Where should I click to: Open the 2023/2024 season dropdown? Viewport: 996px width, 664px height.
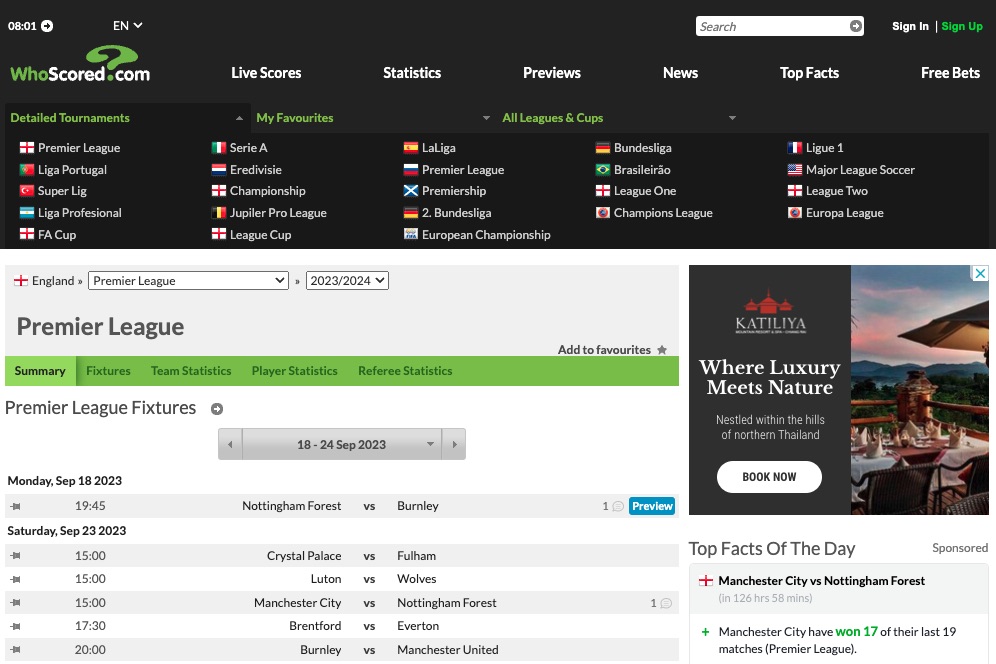(x=347, y=281)
